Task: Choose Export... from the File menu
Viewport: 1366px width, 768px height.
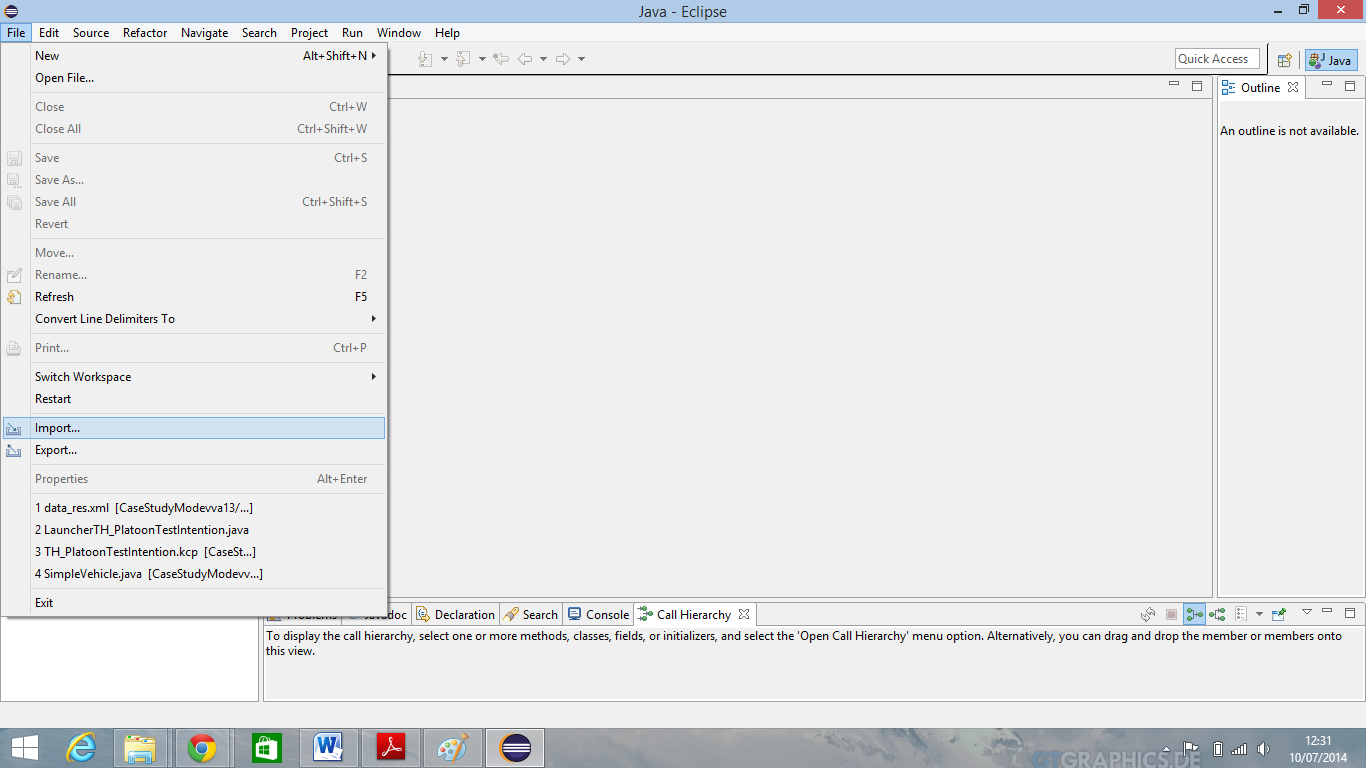Action: tap(56, 450)
